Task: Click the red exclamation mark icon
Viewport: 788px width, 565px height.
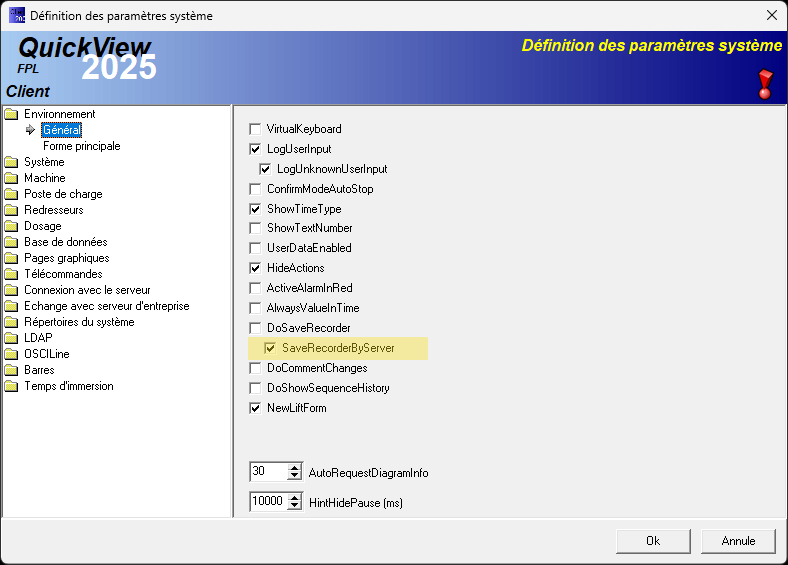Action: coord(765,84)
